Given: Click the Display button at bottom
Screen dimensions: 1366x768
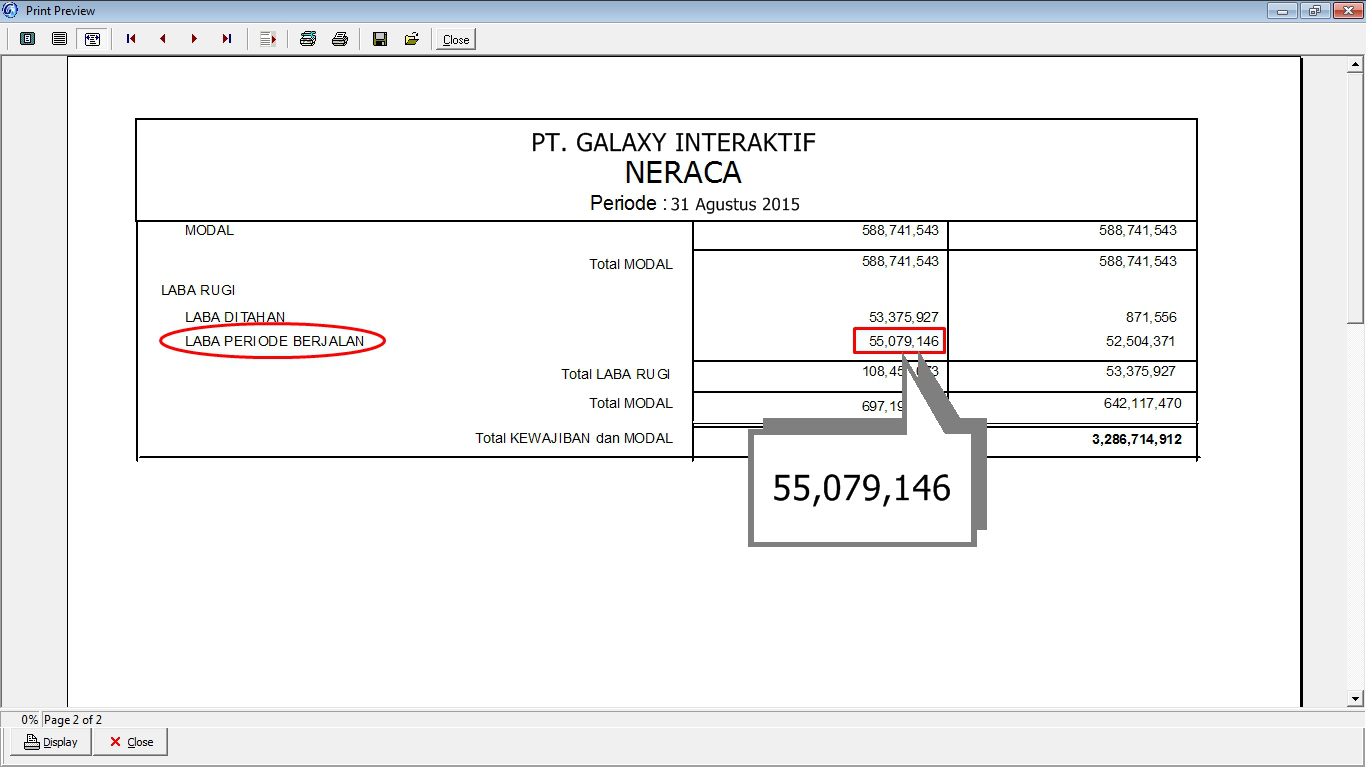Looking at the screenshot, I should tap(51, 742).
